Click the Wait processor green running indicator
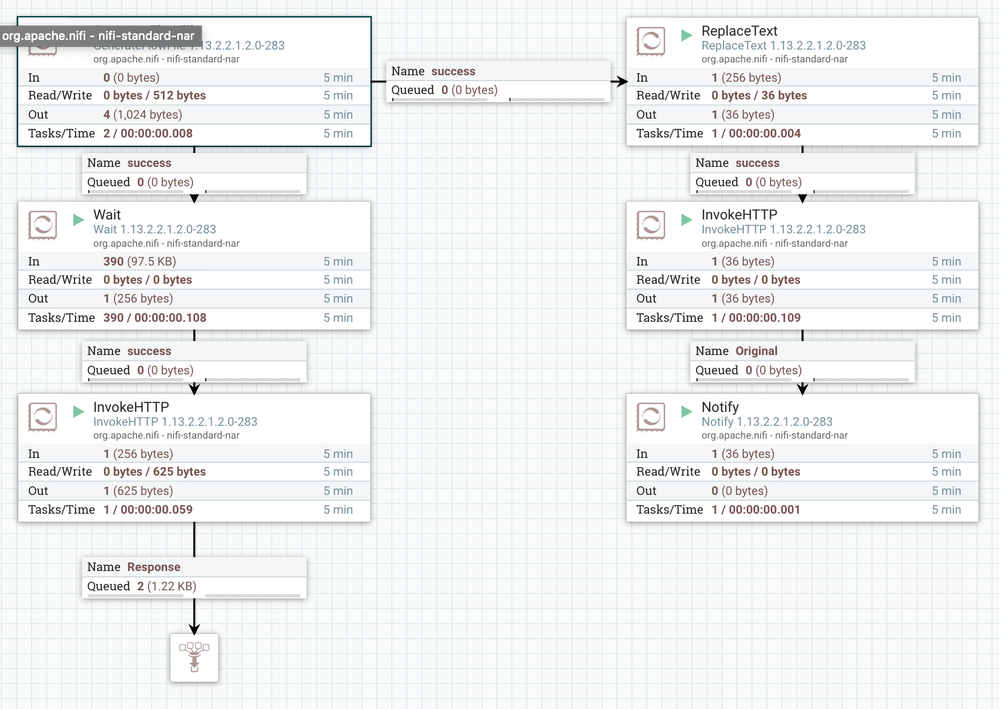Image resolution: width=999 pixels, height=709 pixels. coord(78,220)
